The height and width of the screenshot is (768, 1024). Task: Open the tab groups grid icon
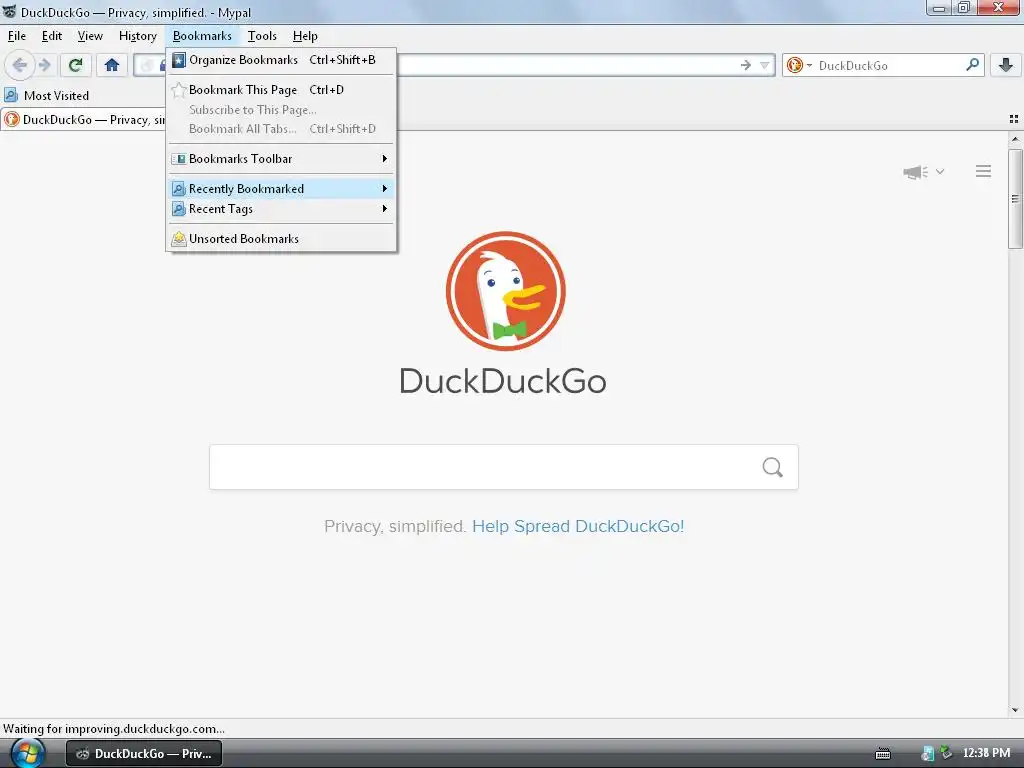point(1014,119)
